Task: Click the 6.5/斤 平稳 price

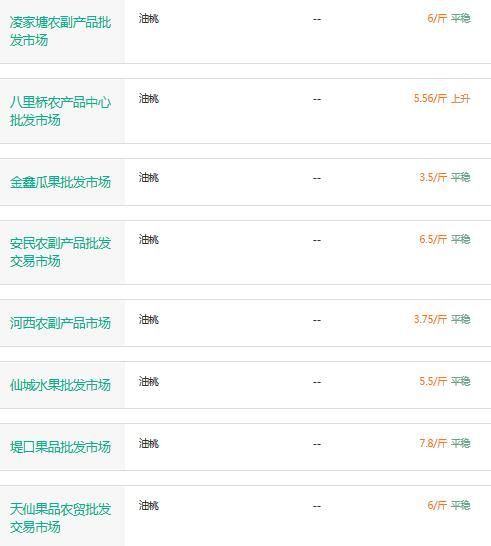Action: coord(445,240)
